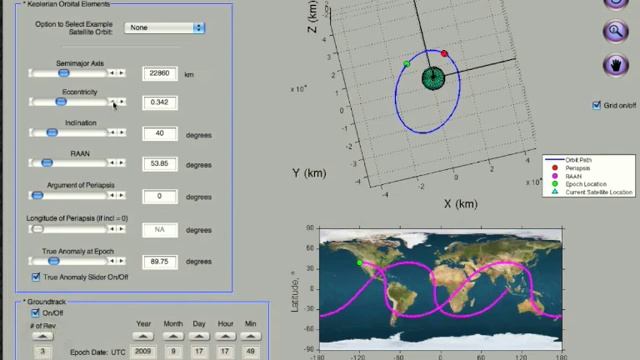Increment epoch Min up arrow

[x=250, y=336]
